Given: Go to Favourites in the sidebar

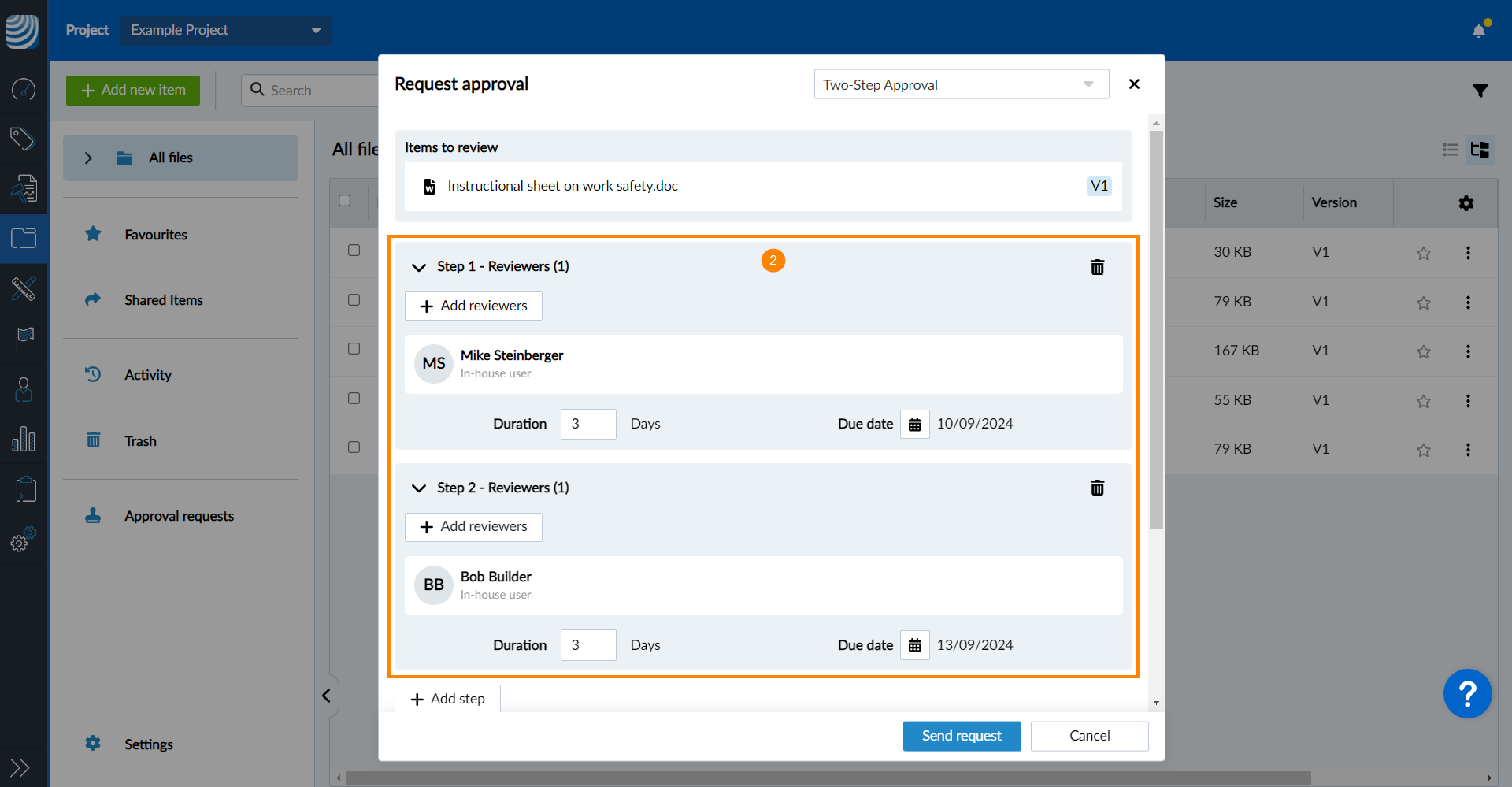Looking at the screenshot, I should tap(156, 235).
